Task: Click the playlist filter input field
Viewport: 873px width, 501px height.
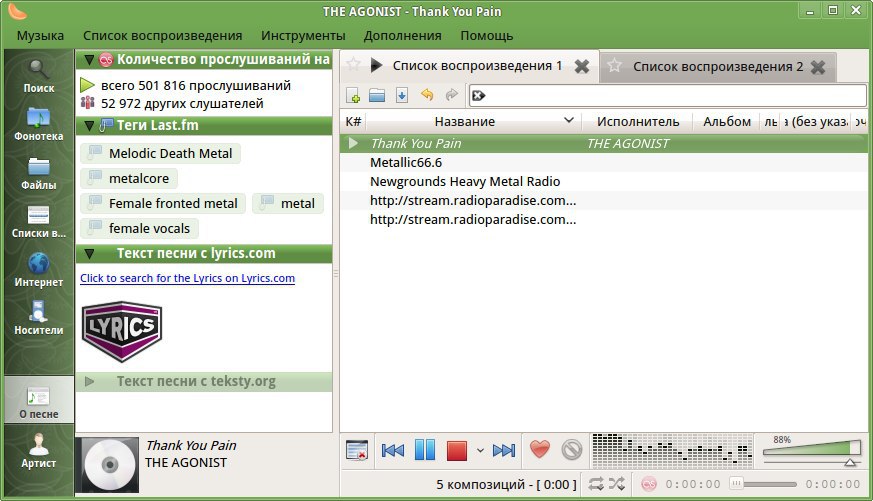Action: tap(668, 96)
